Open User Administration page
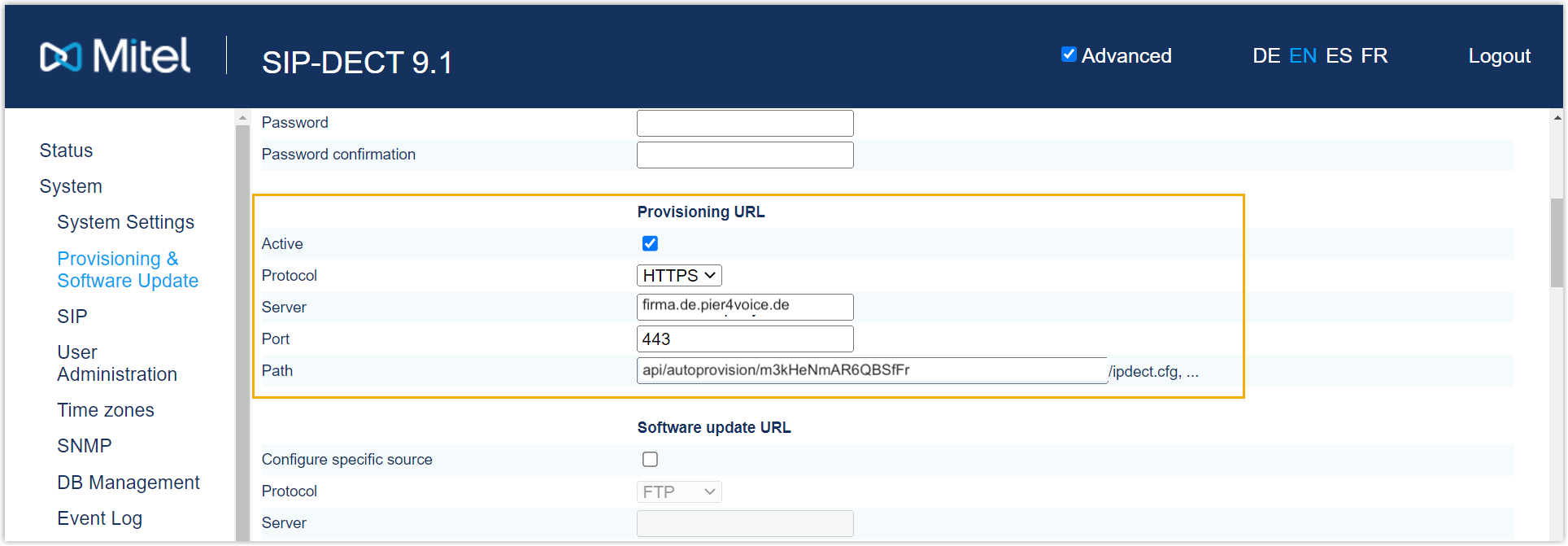The image size is (1568, 546). 116,363
